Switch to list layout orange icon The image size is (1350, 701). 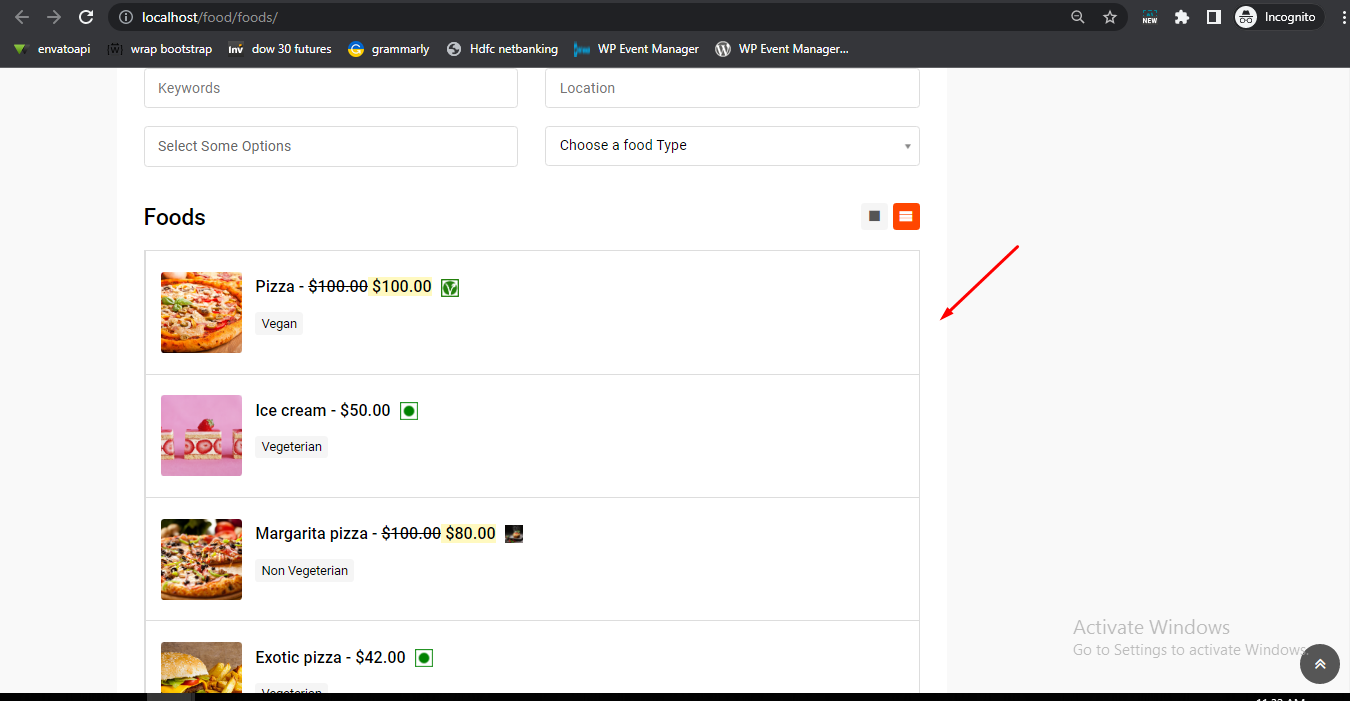pos(906,216)
